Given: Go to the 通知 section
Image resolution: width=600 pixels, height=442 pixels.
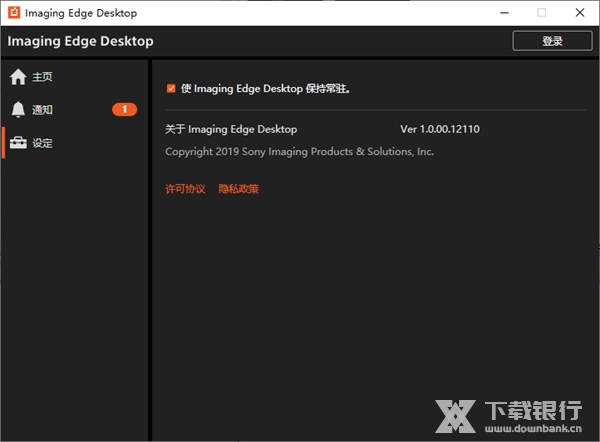Looking at the screenshot, I should click(42, 110).
